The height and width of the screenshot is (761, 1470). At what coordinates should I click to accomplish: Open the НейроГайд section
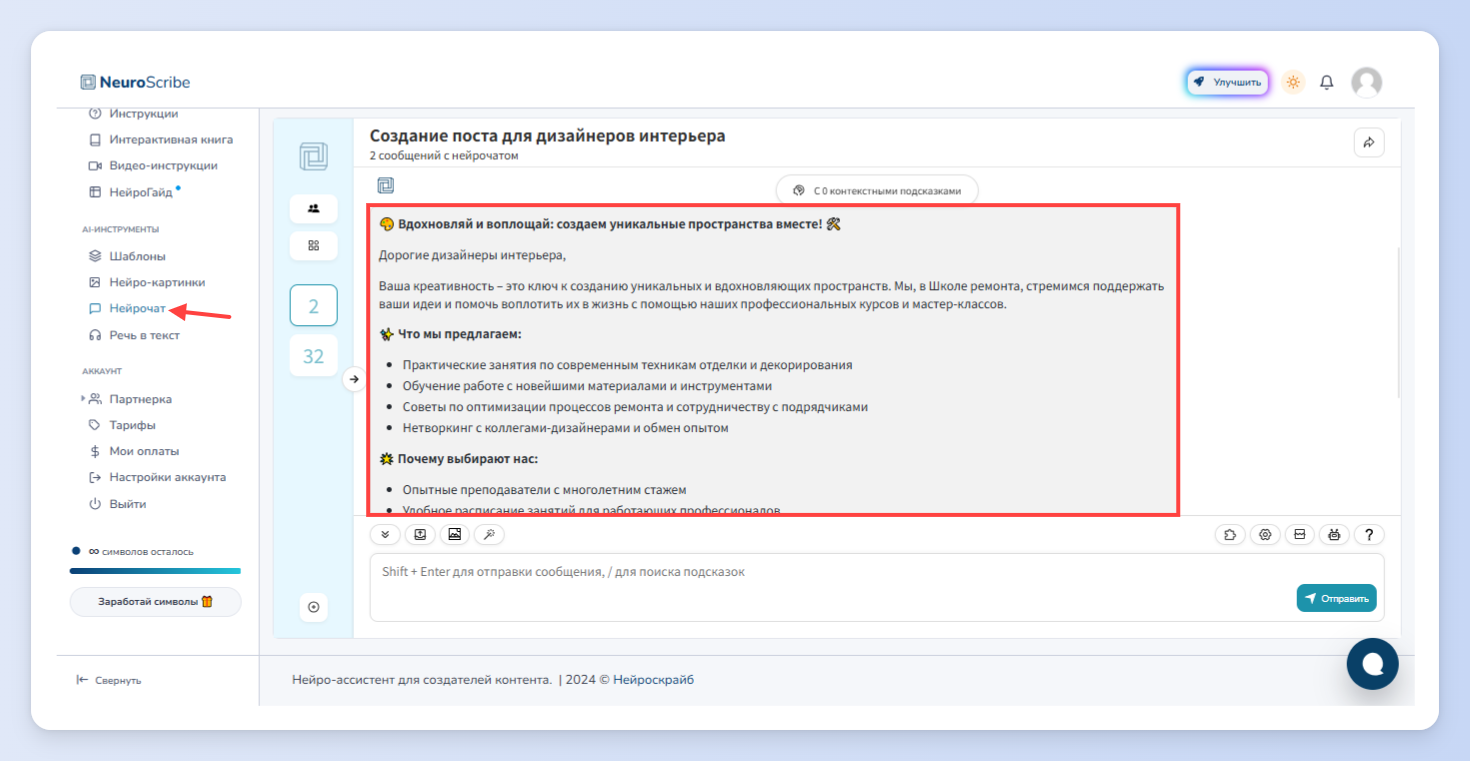134,192
